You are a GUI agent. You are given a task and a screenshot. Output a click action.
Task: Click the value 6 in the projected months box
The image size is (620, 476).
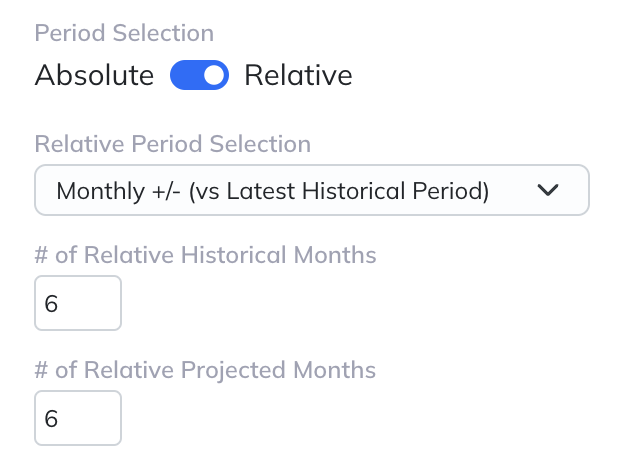coord(52,419)
